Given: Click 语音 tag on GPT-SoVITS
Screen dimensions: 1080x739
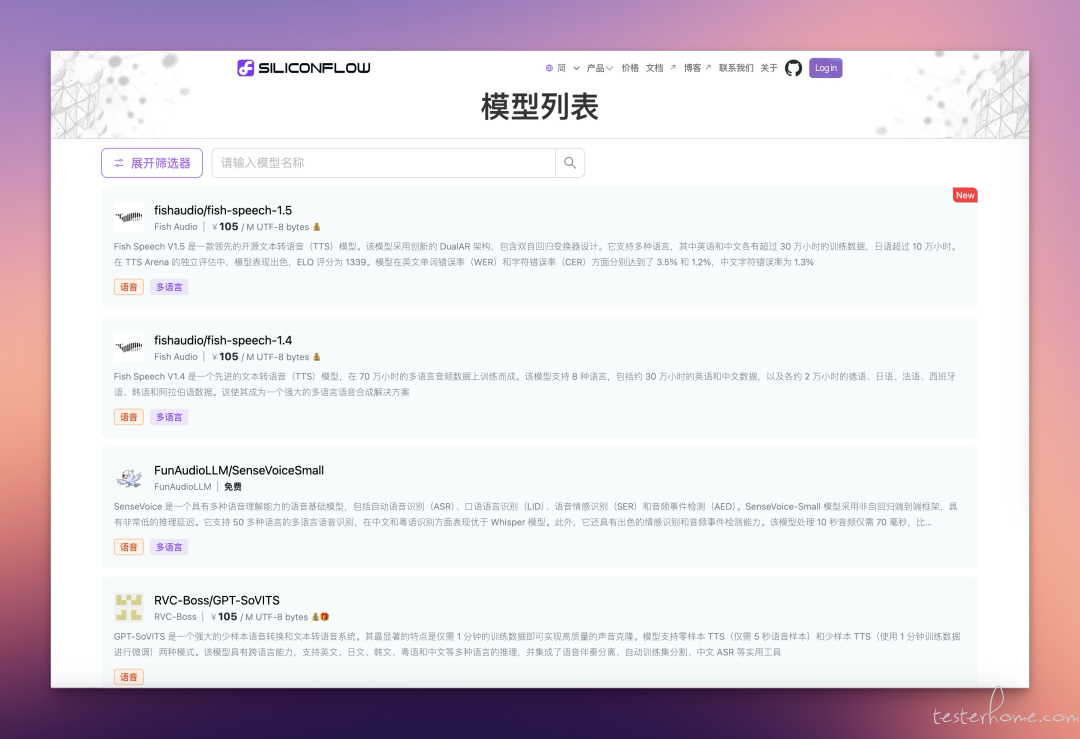Looking at the screenshot, I should (129, 678).
